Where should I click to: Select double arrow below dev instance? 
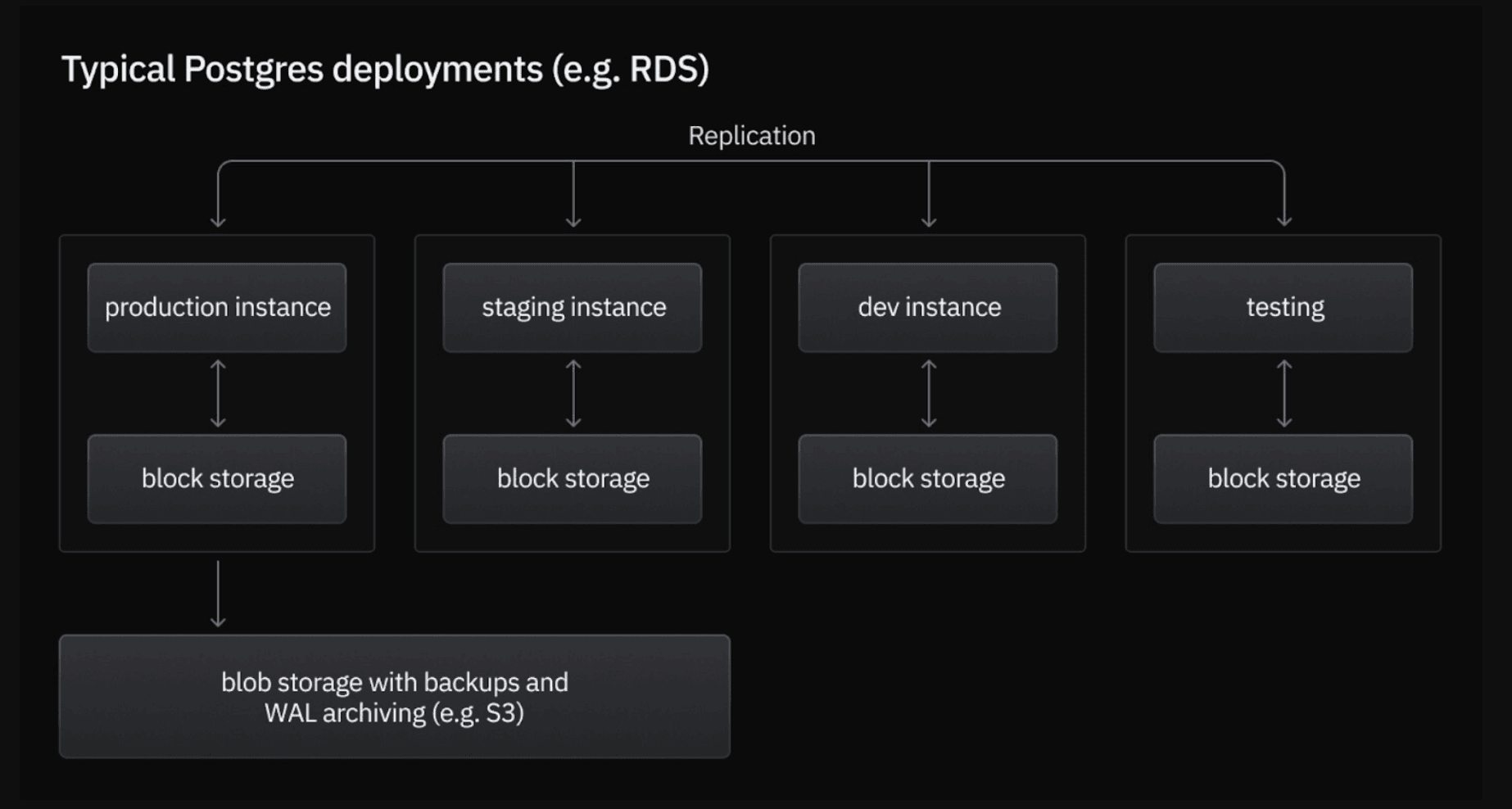pos(929,394)
